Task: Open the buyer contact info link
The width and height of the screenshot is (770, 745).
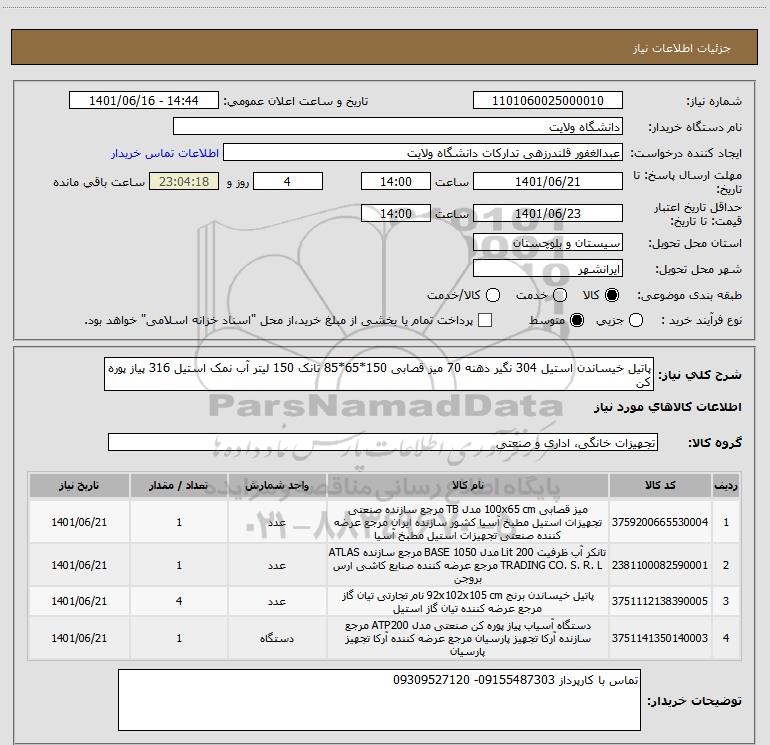Action: pyautogui.click(x=165, y=153)
